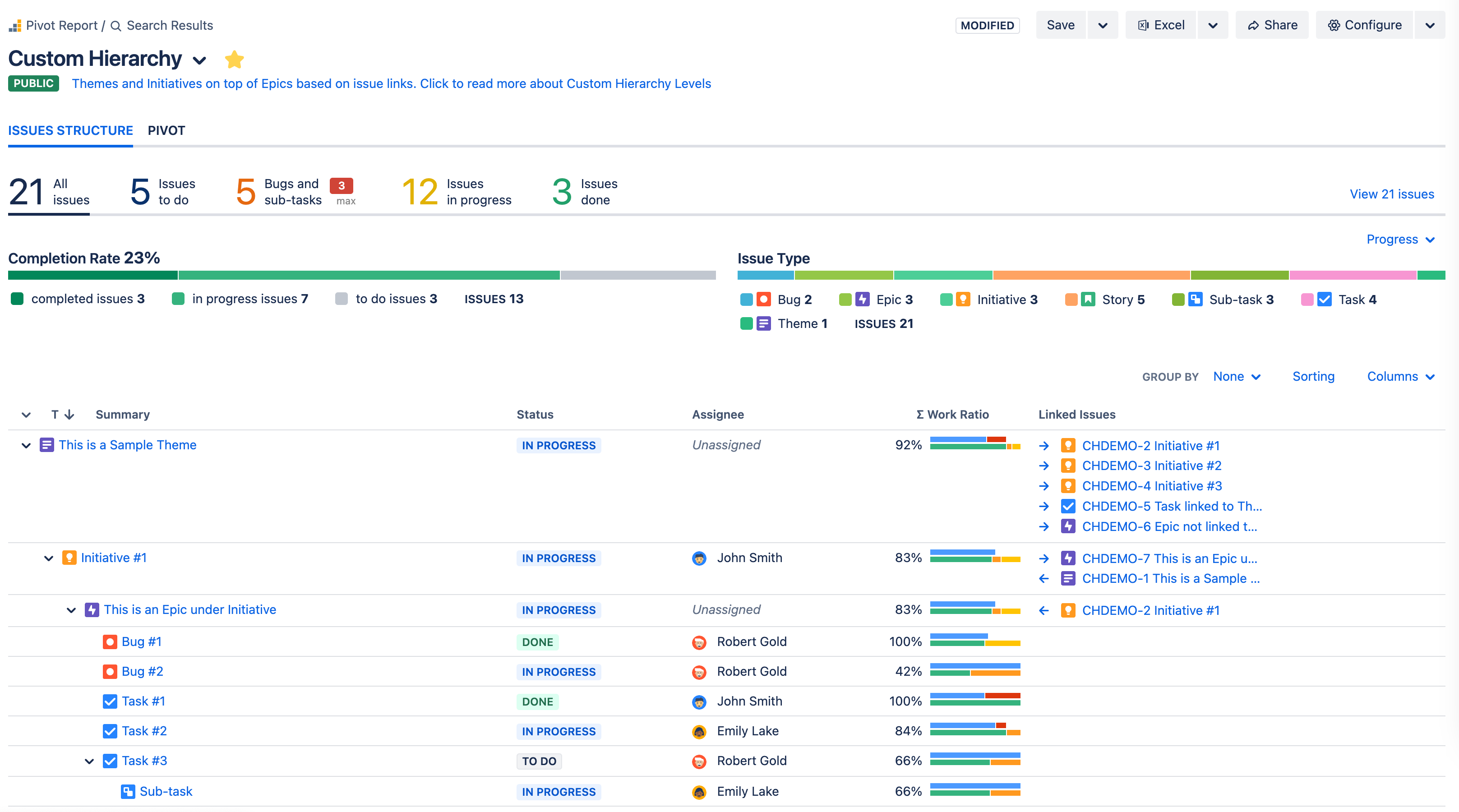Open the search icon next to Search Results
Viewport: 1459px width, 812px height.
click(116, 25)
